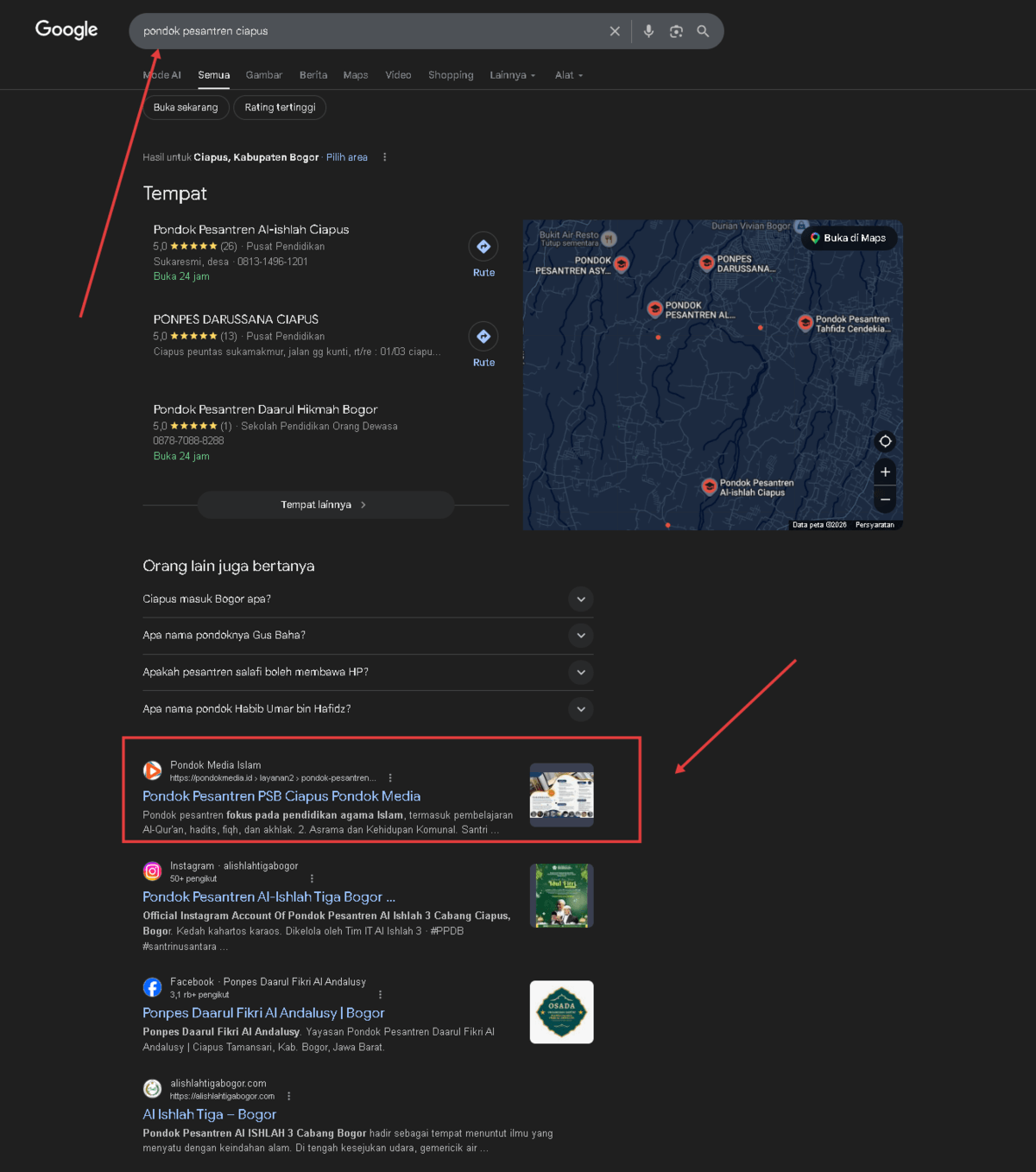1036x1172 pixels.
Task: Toggle the Rating tertinggi filter chip
Action: tap(280, 108)
